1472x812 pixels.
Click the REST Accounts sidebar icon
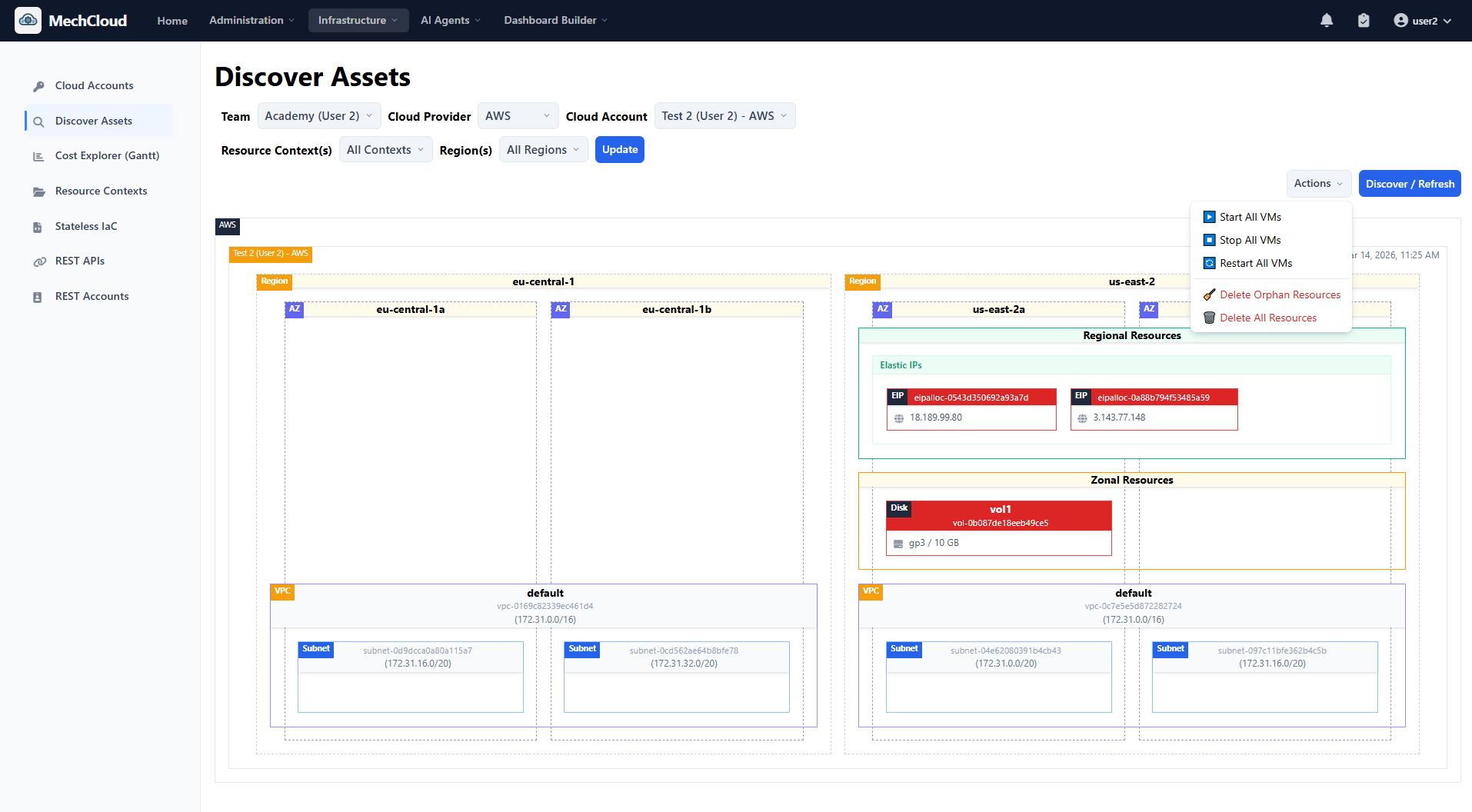click(x=39, y=296)
